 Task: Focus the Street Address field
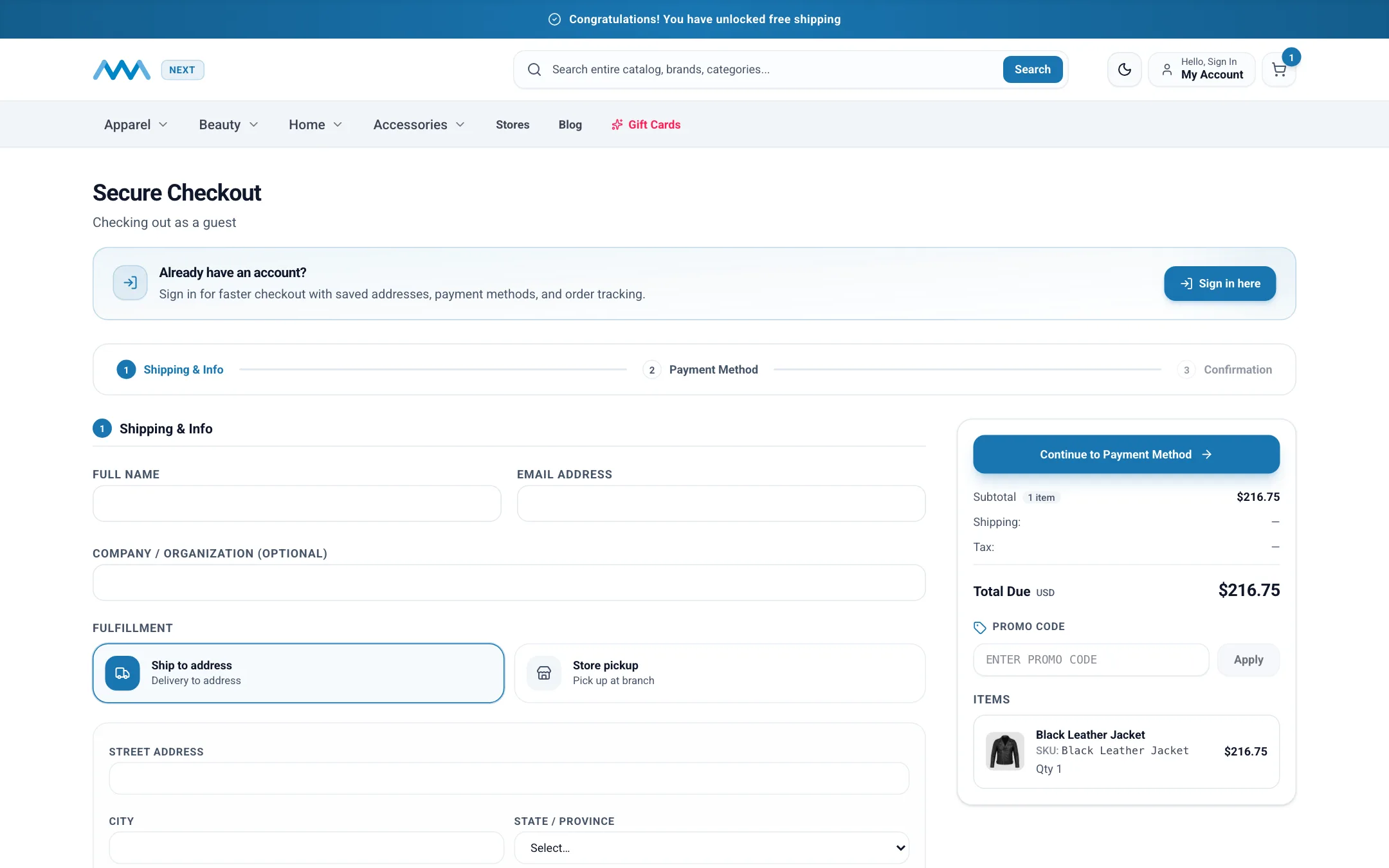click(x=509, y=779)
